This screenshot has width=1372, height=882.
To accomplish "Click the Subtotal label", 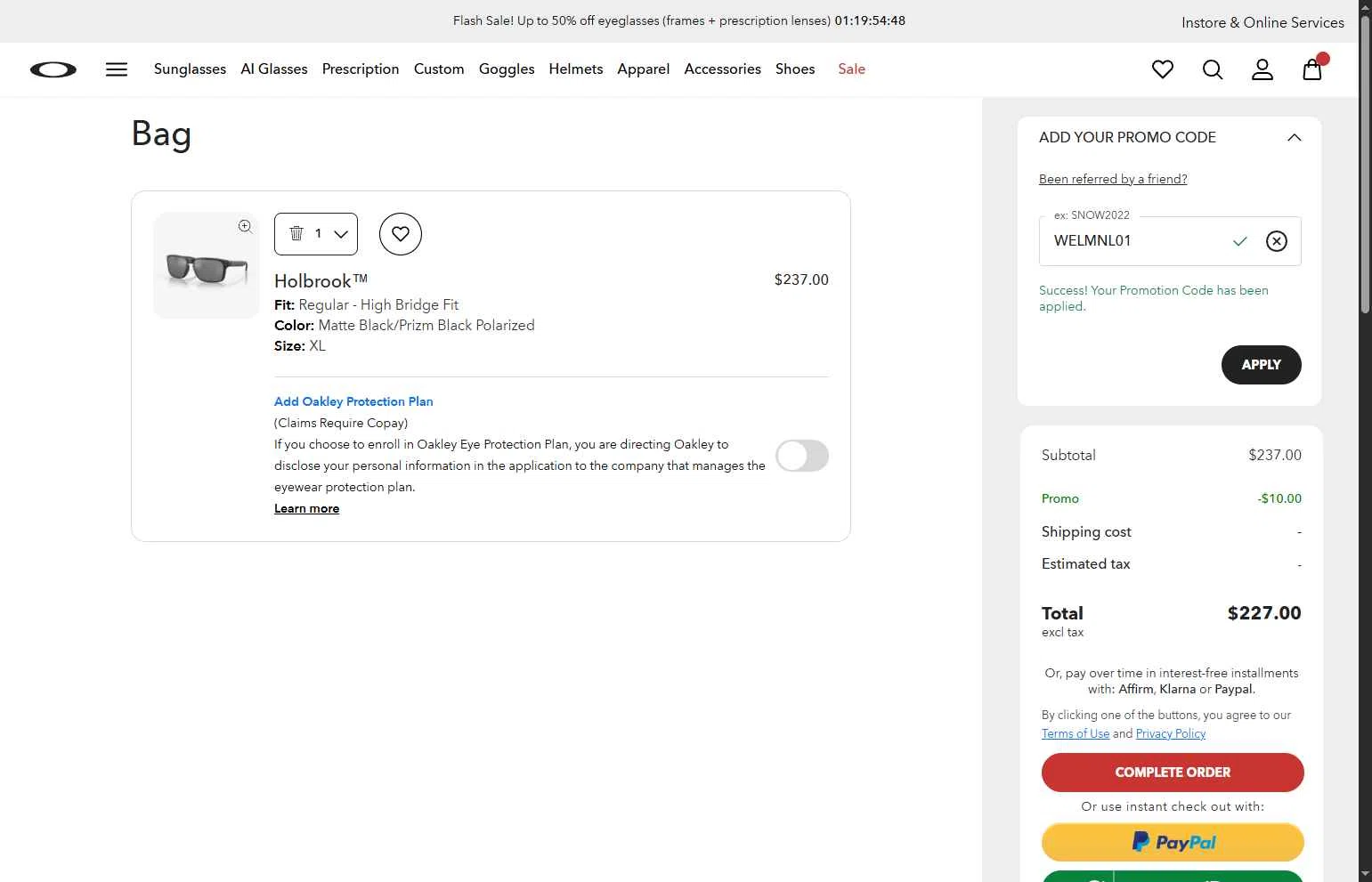I will tap(1068, 455).
